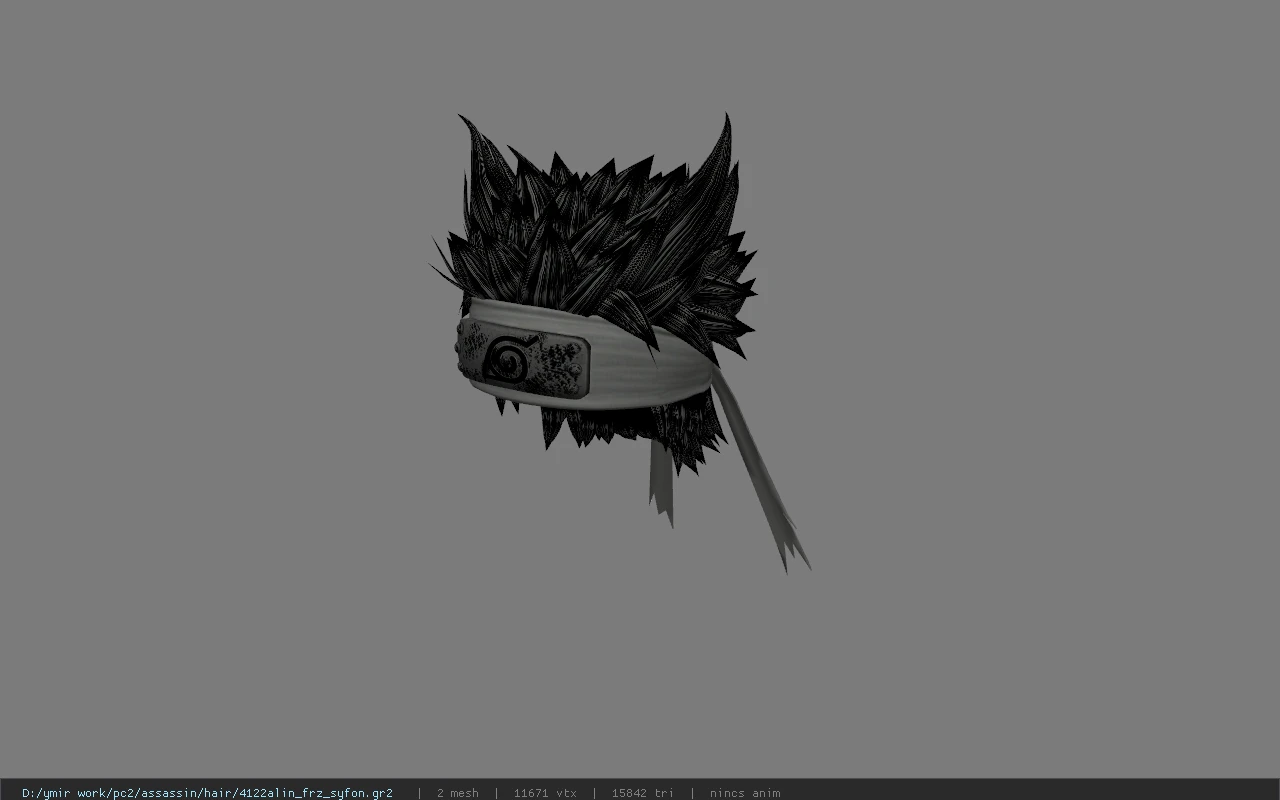This screenshot has height=800, width=1280.
Task: Click the '11671 vtx' vertex count
Action: coord(545,793)
